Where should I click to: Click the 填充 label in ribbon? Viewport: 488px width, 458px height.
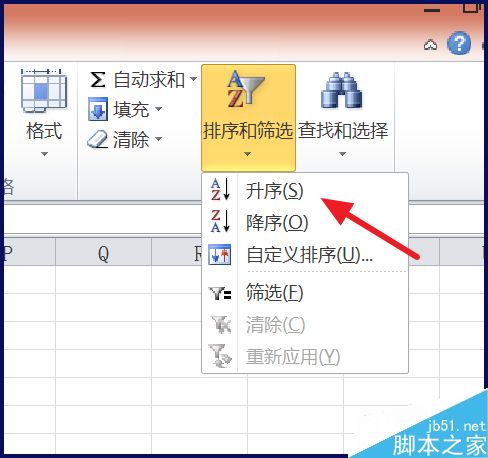click(131, 109)
